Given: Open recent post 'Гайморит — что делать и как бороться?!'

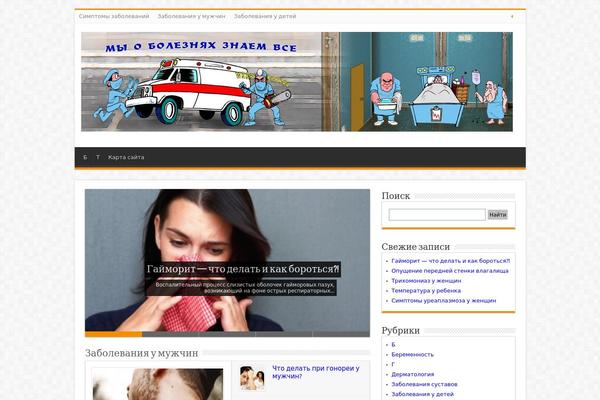Looking at the screenshot, I should 450,261.
